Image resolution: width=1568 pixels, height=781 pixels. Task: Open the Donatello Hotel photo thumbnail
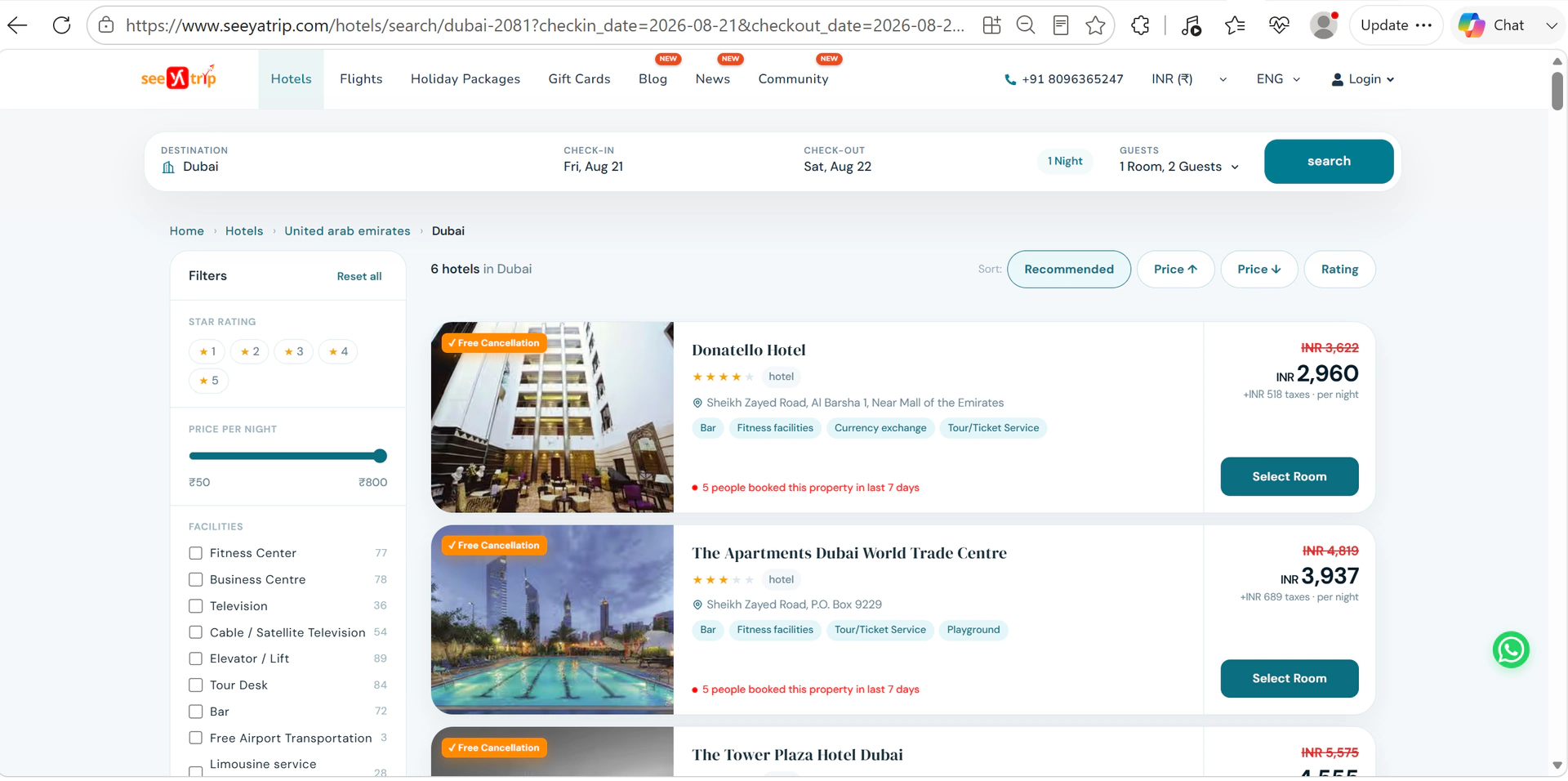click(x=552, y=417)
